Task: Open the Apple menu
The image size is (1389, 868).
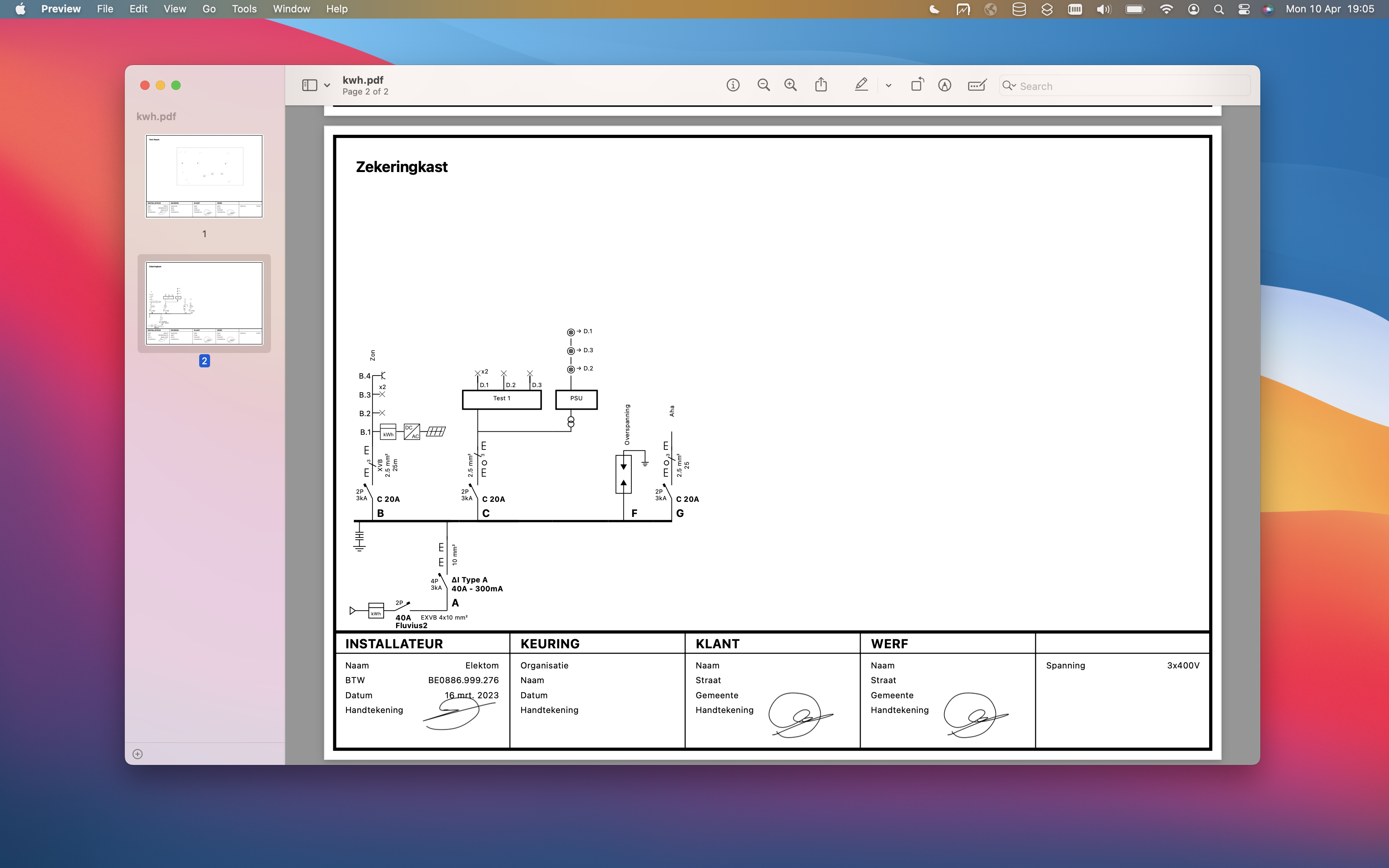Action: pyautogui.click(x=20, y=9)
